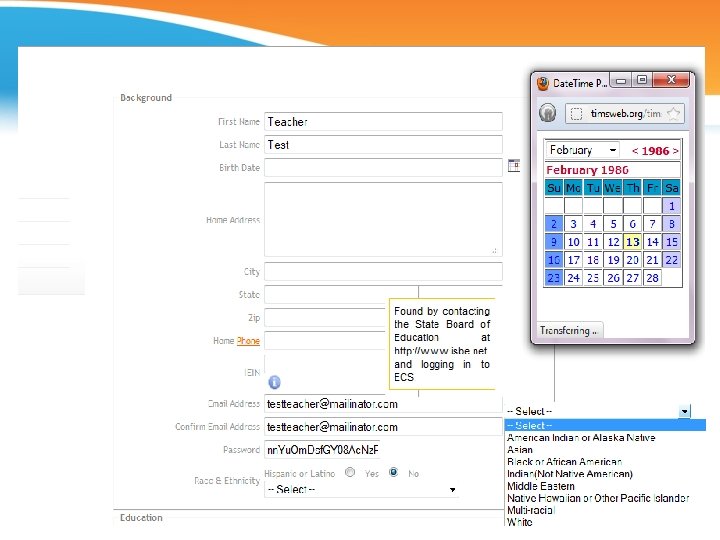The width and height of the screenshot is (720, 540).
Task: Click arrow of the open ethnicity Select combo
Action: [684, 411]
